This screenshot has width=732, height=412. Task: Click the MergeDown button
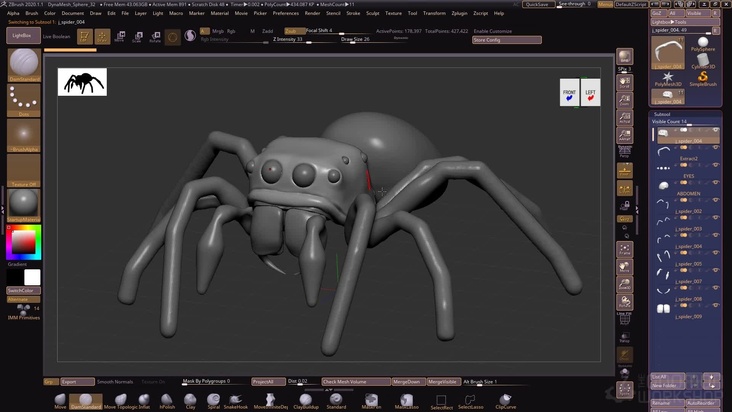pyautogui.click(x=406, y=381)
